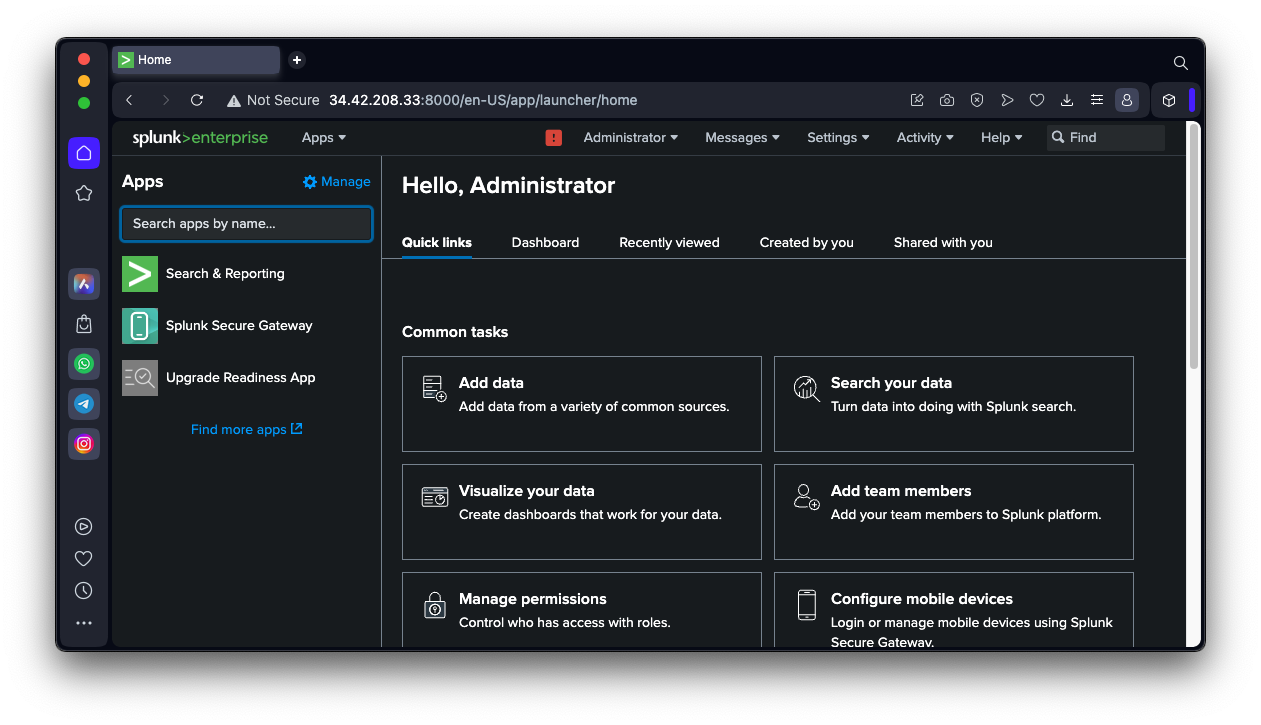Open WhatsApp from the browser sidebar

(84, 364)
